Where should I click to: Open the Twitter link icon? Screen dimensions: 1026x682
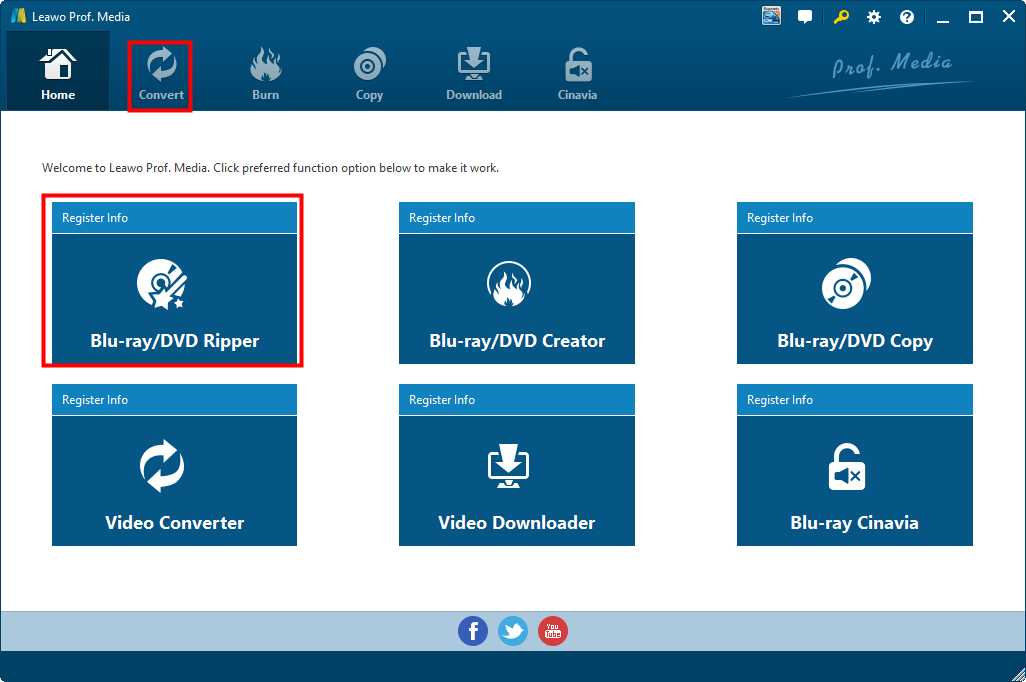(x=513, y=631)
